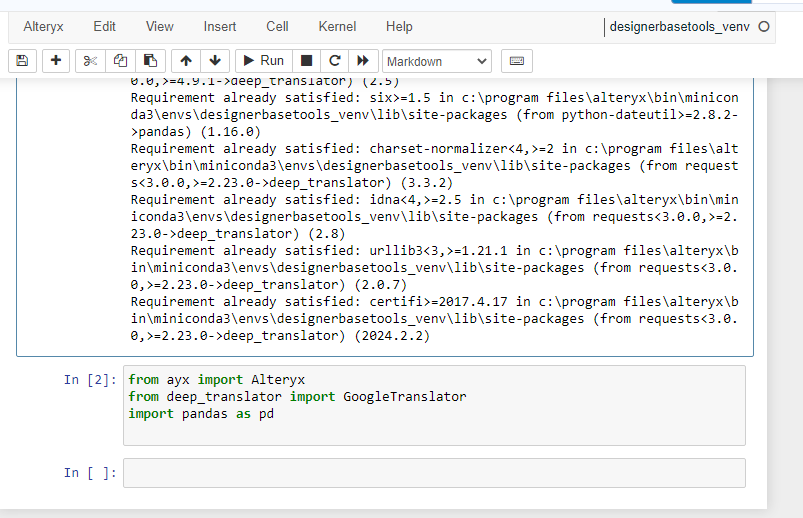The width and height of the screenshot is (803, 518).
Task: Open the command palette keyboard icon
Action: tap(517, 61)
